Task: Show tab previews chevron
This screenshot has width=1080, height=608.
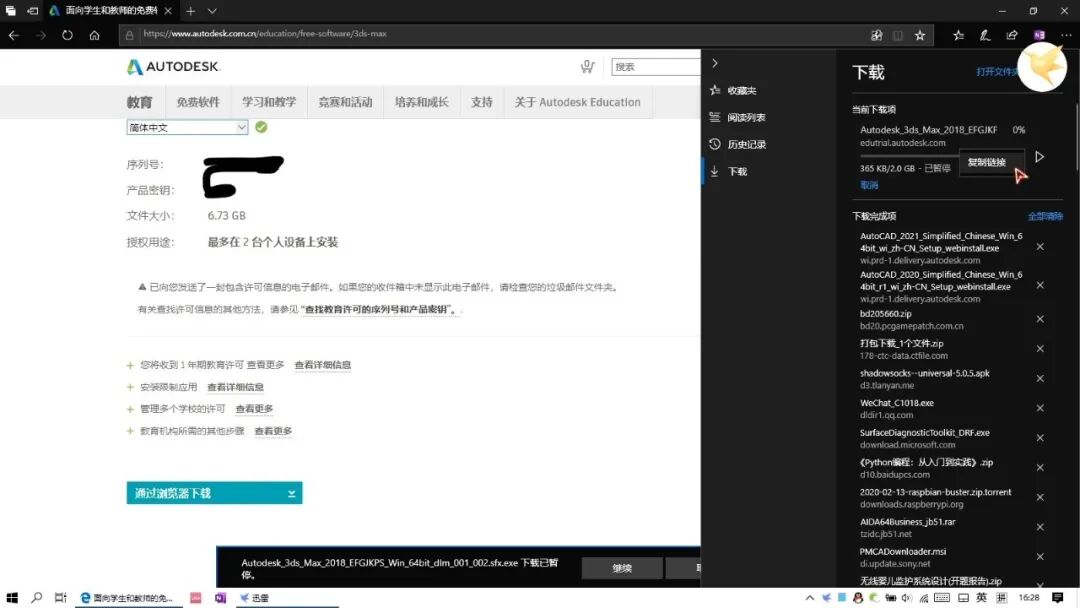Action: point(212,11)
